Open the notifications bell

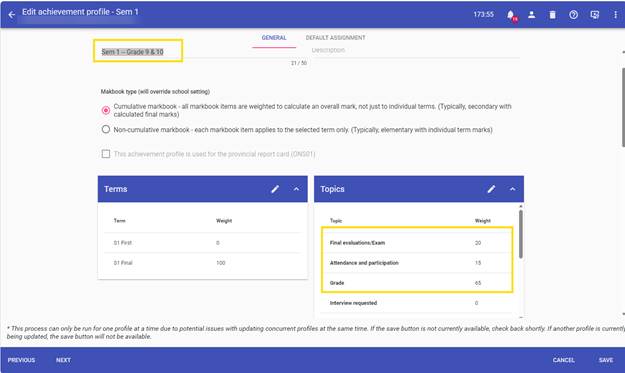click(511, 15)
